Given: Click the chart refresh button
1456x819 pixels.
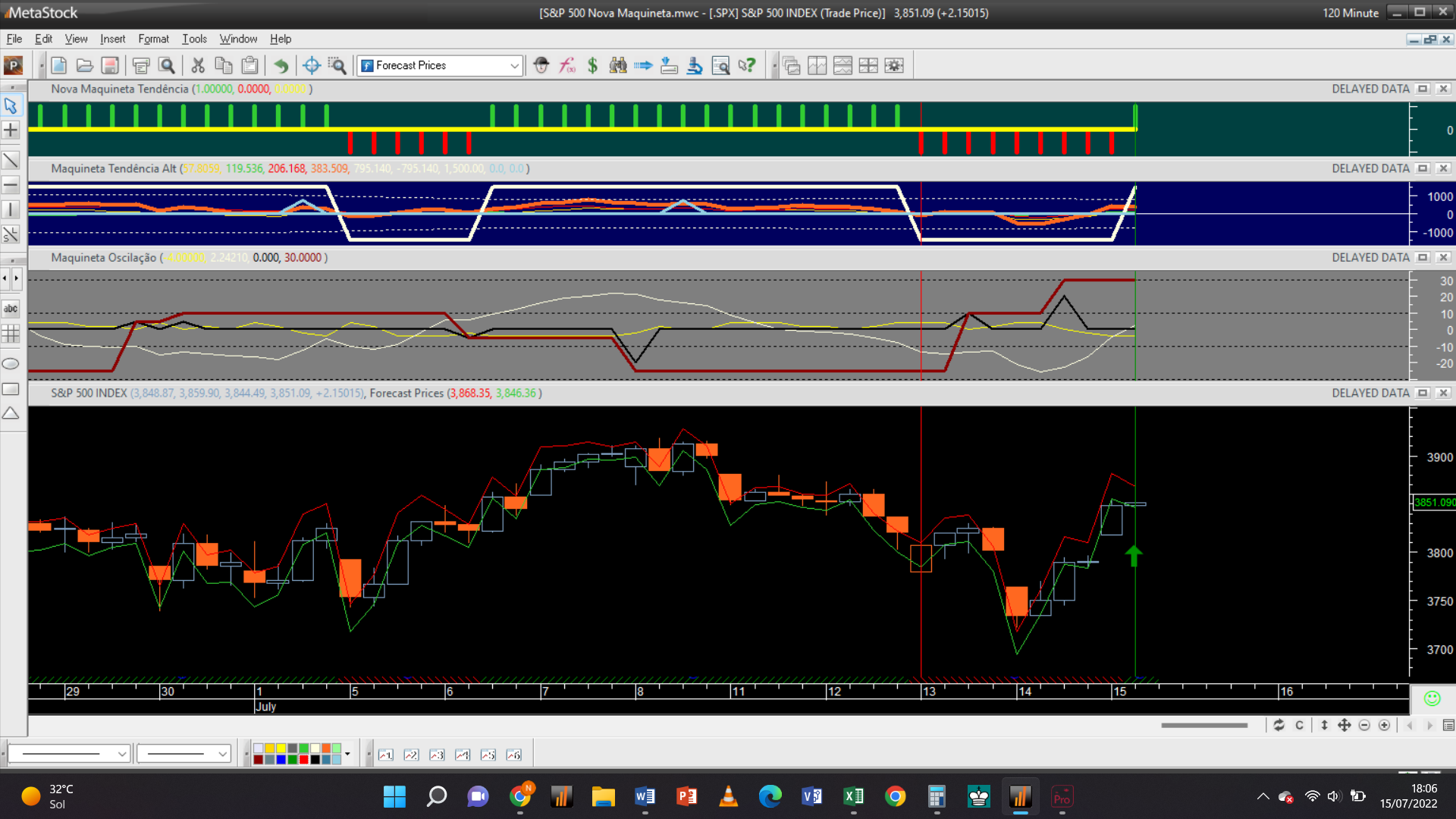Looking at the screenshot, I should (1279, 726).
